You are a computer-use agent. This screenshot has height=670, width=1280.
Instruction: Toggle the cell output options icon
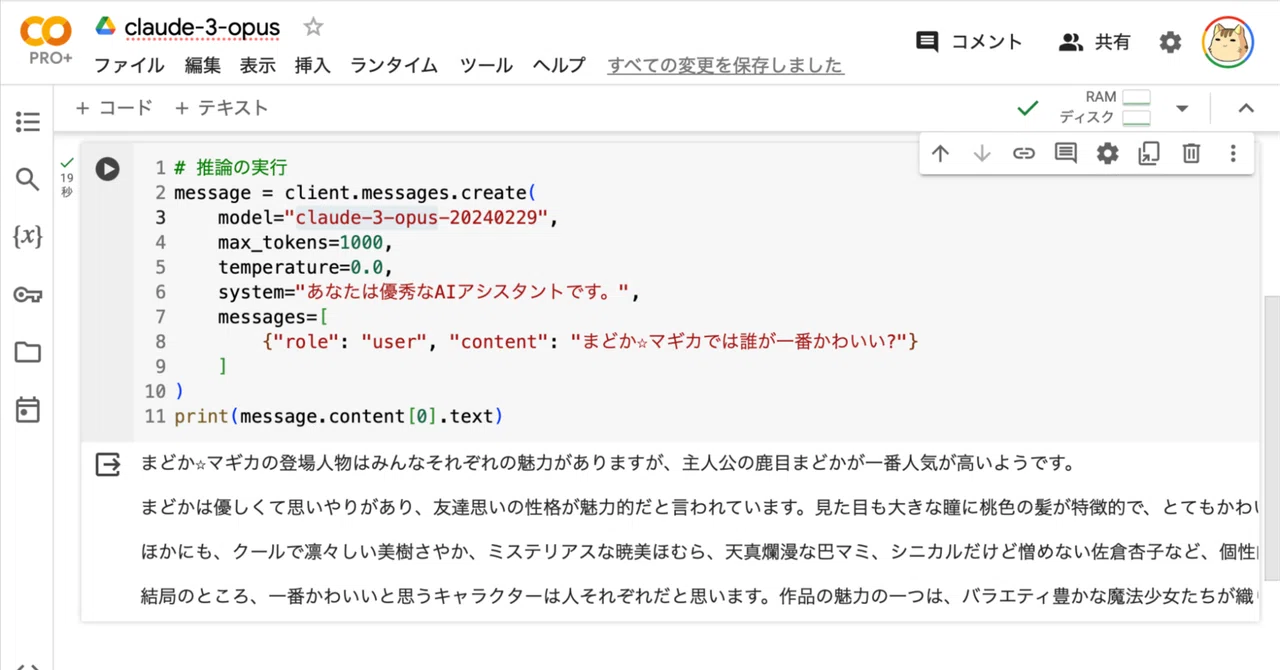[x=107, y=464]
